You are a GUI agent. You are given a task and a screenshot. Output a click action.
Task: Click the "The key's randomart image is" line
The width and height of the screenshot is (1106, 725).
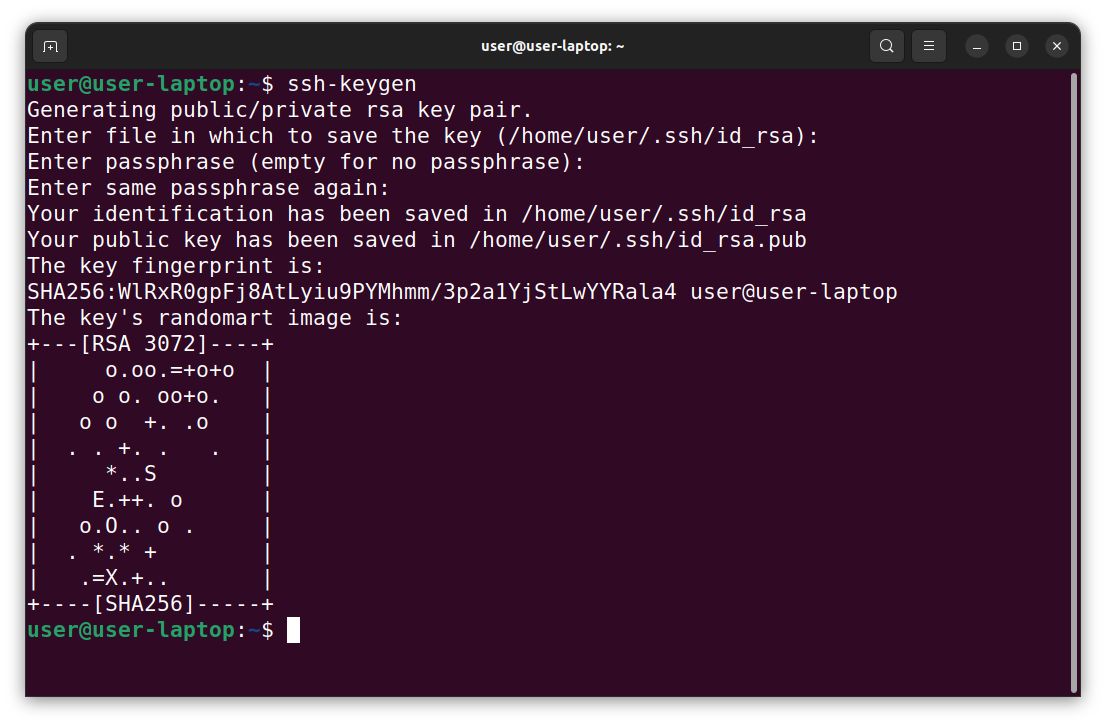point(214,318)
